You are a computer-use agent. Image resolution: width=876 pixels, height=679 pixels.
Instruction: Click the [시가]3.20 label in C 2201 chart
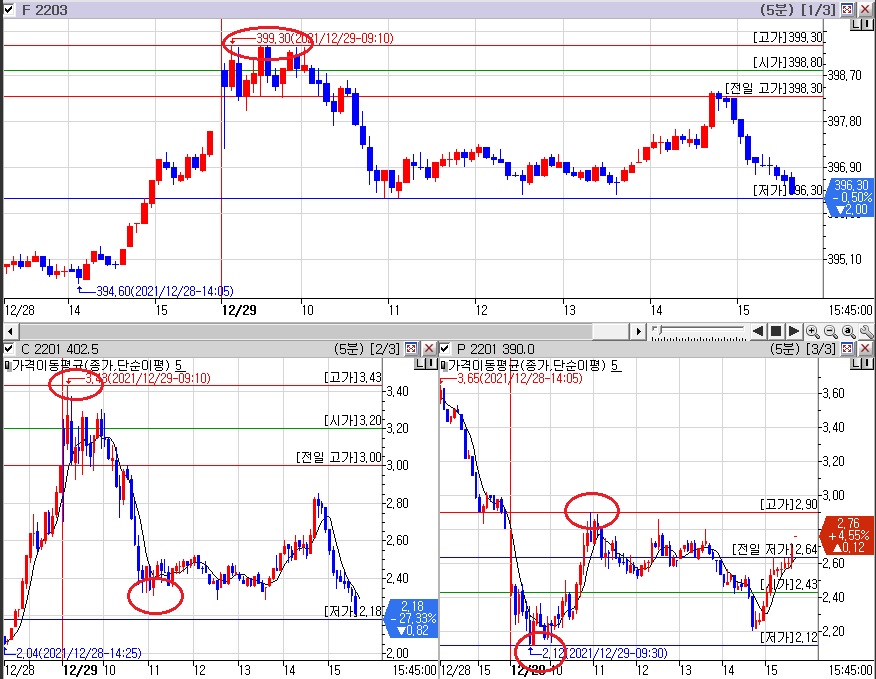(x=353, y=420)
